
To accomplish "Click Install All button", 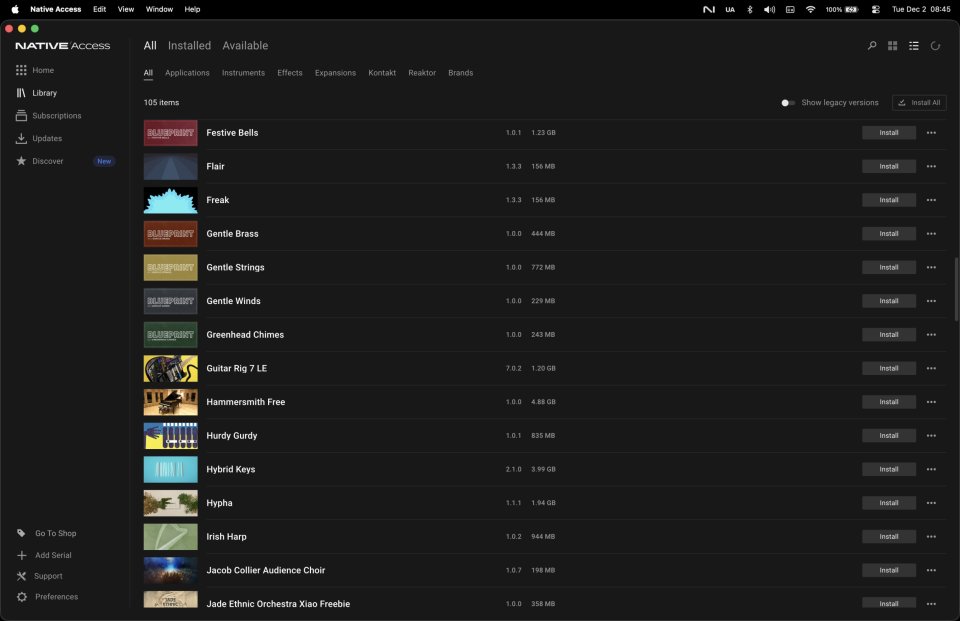I will coord(919,102).
